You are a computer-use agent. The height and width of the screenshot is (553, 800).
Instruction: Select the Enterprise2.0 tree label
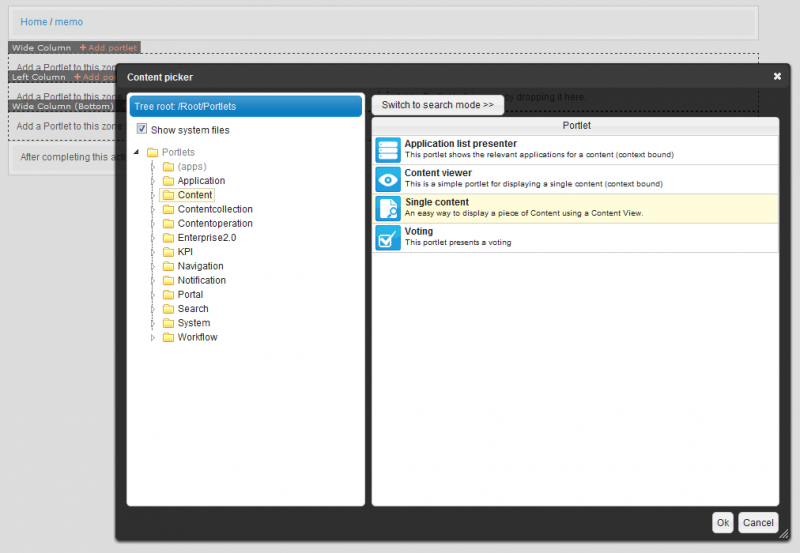(207, 238)
